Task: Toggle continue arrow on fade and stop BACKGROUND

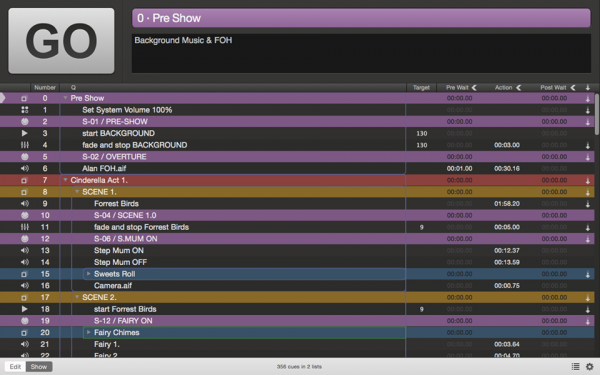Action: click(588, 145)
